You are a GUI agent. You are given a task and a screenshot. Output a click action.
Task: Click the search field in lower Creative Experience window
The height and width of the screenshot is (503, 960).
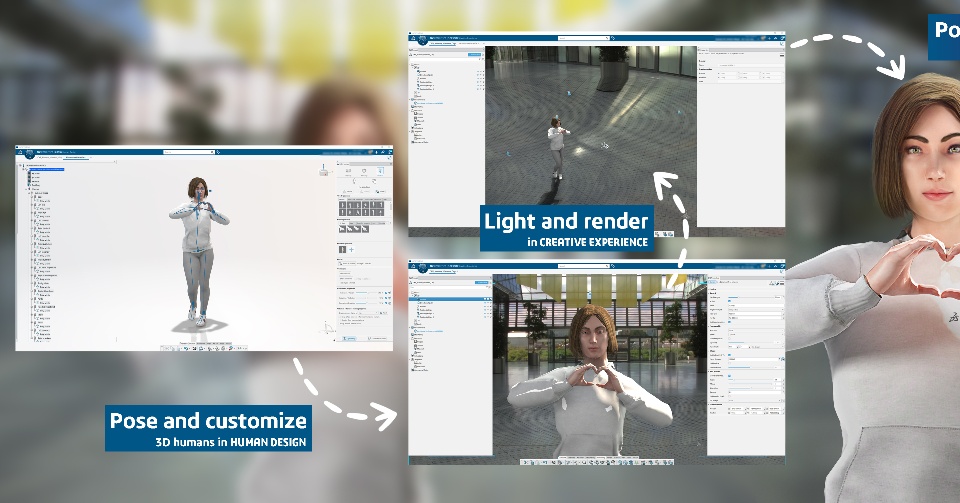(x=583, y=266)
